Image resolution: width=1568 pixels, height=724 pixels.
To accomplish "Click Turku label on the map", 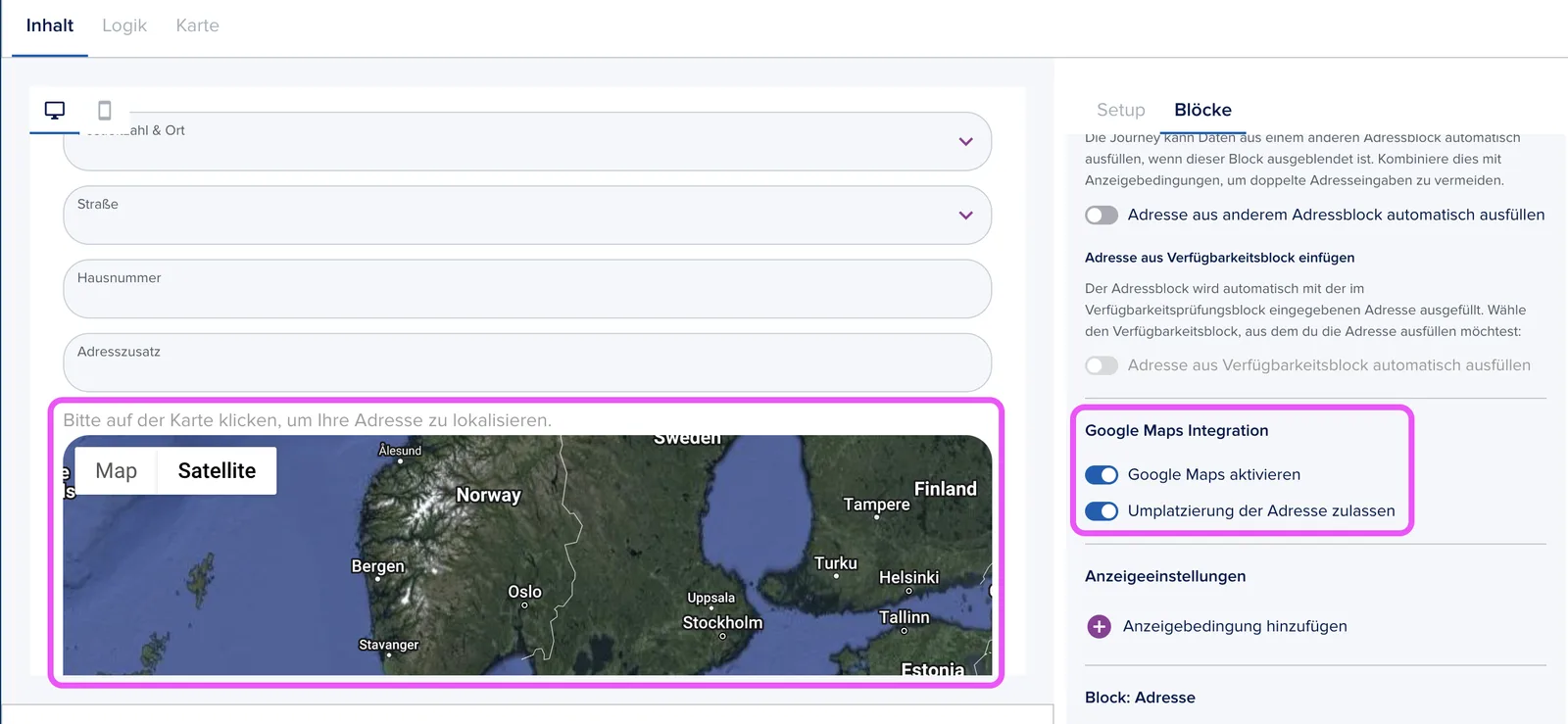I will (x=835, y=563).
